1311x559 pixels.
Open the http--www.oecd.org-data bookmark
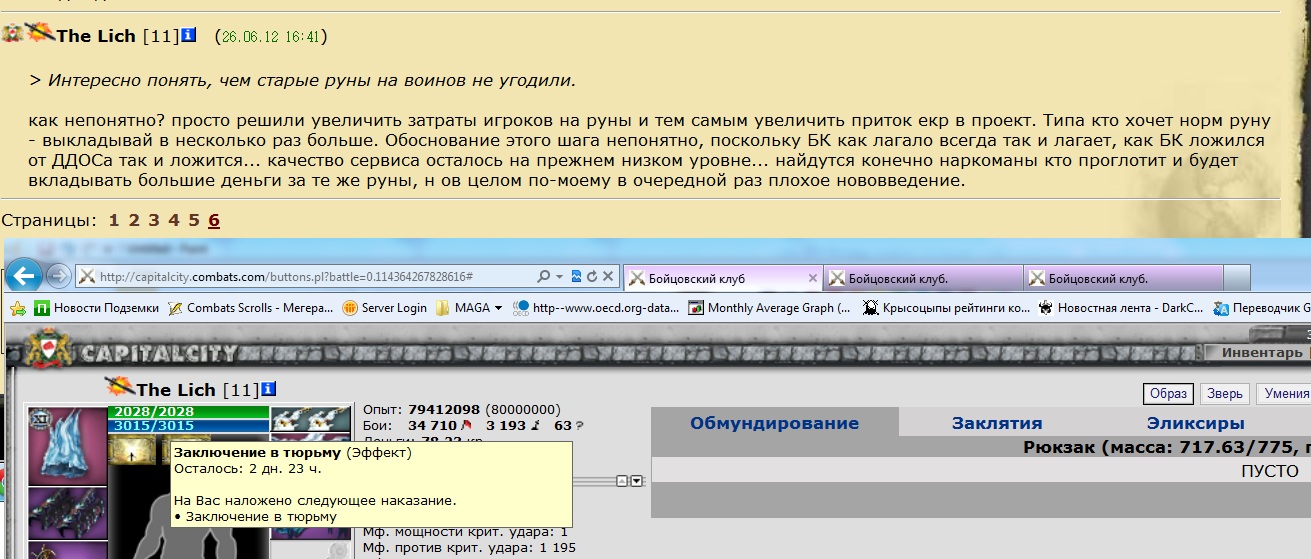point(596,307)
